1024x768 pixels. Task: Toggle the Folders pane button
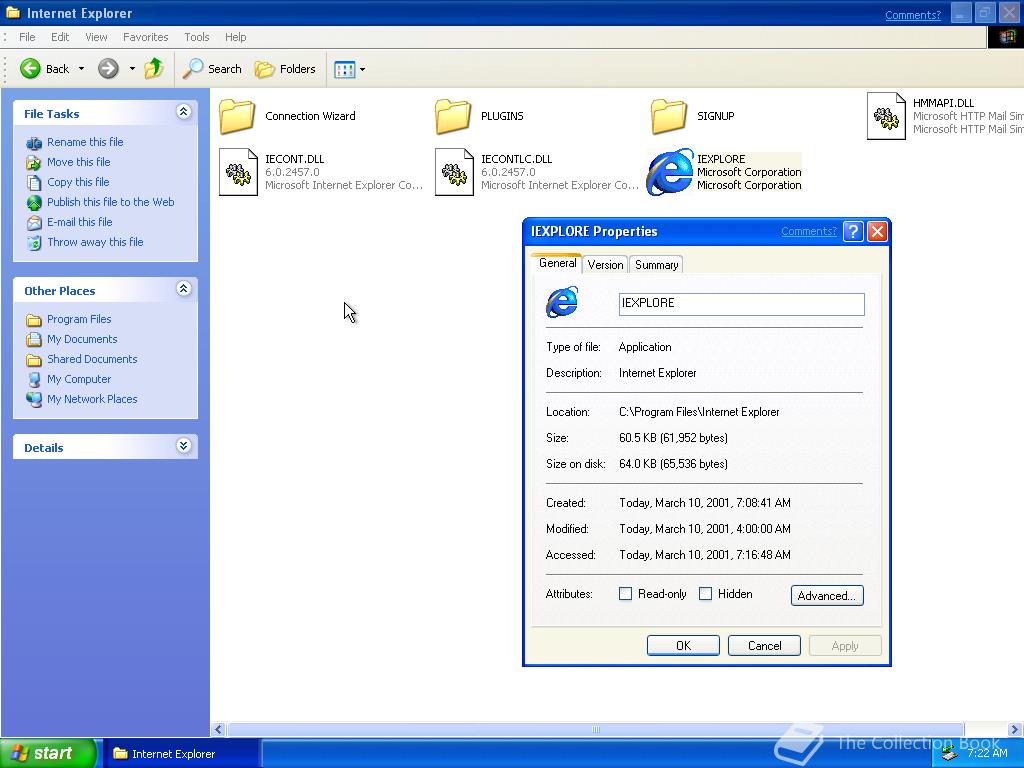tap(285, 69)
